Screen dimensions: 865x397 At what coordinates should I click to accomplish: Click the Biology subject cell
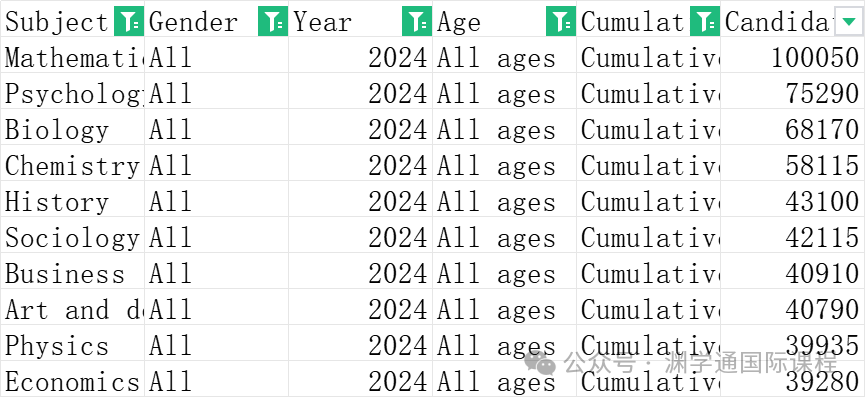tap(73, 127)
